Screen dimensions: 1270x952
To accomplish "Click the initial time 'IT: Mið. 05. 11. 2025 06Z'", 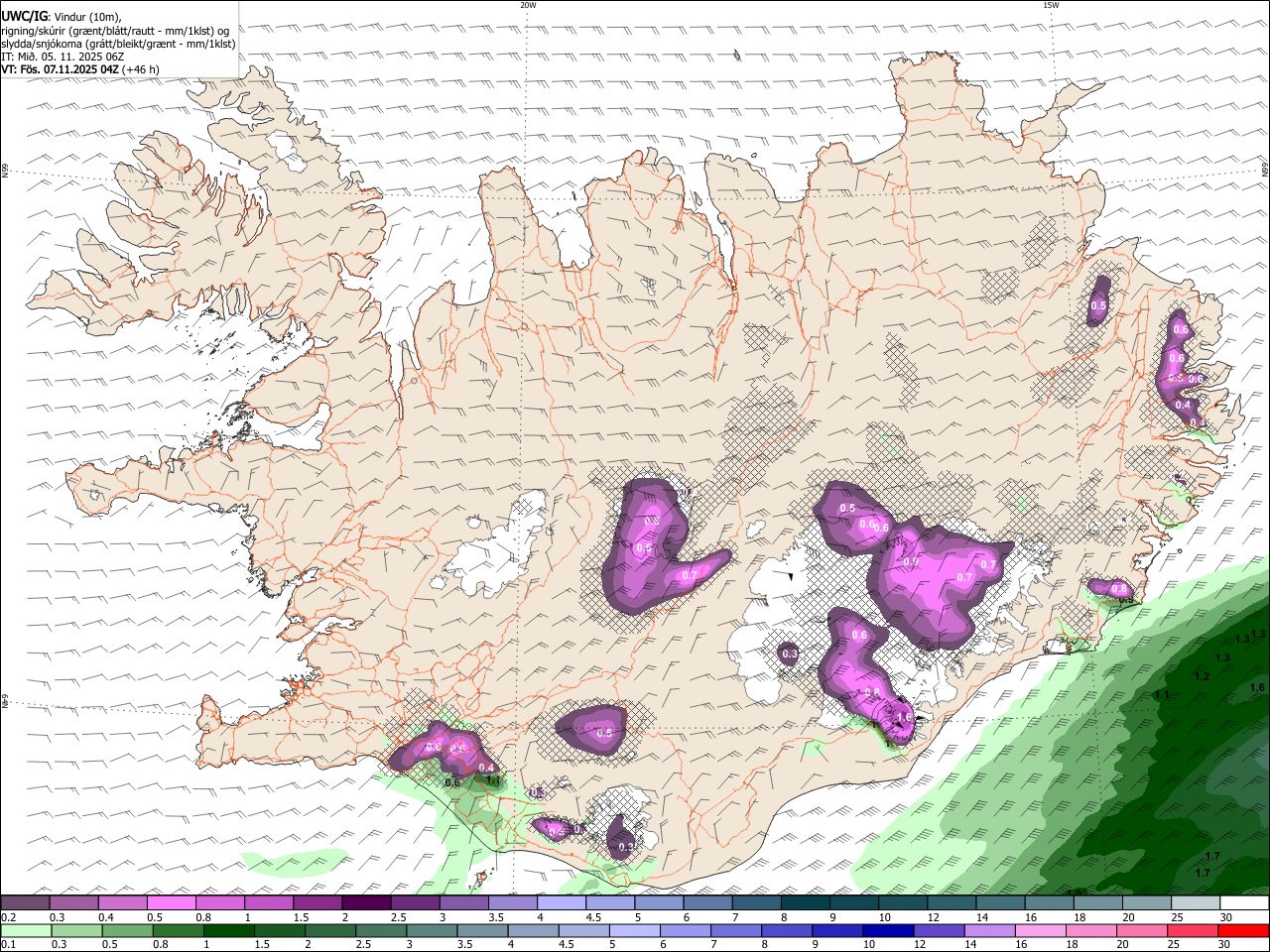I will (63, 57).
